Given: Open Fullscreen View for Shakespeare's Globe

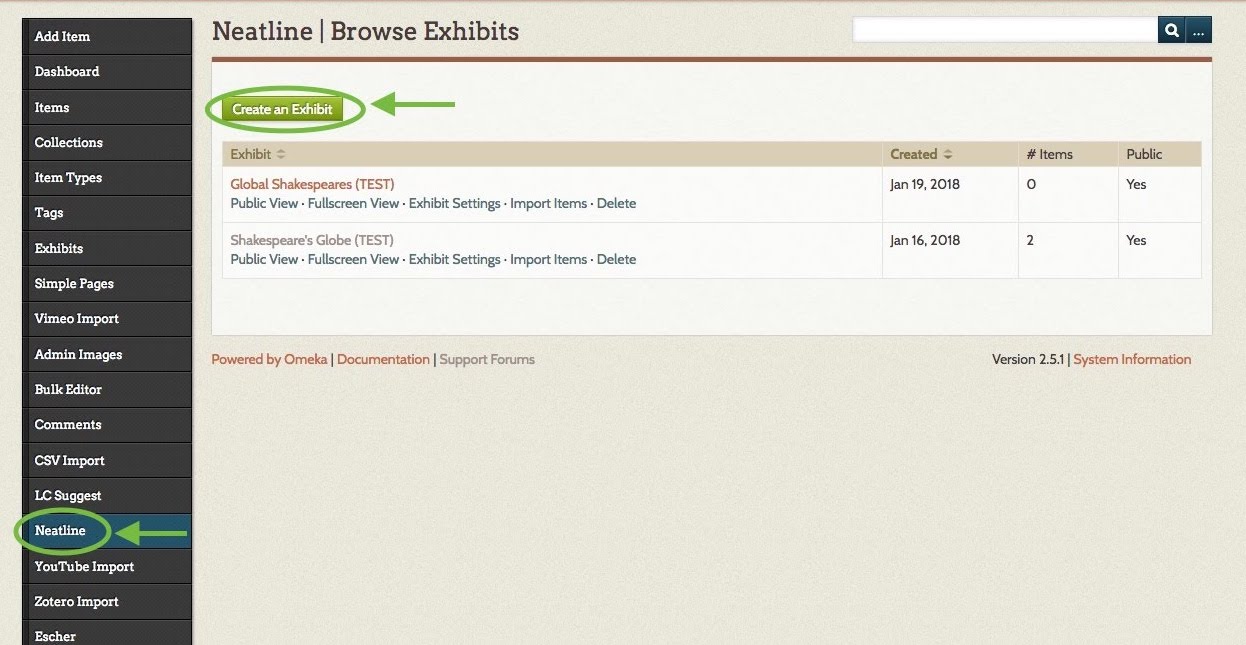Looking at the screenshot, I should 353,259.
